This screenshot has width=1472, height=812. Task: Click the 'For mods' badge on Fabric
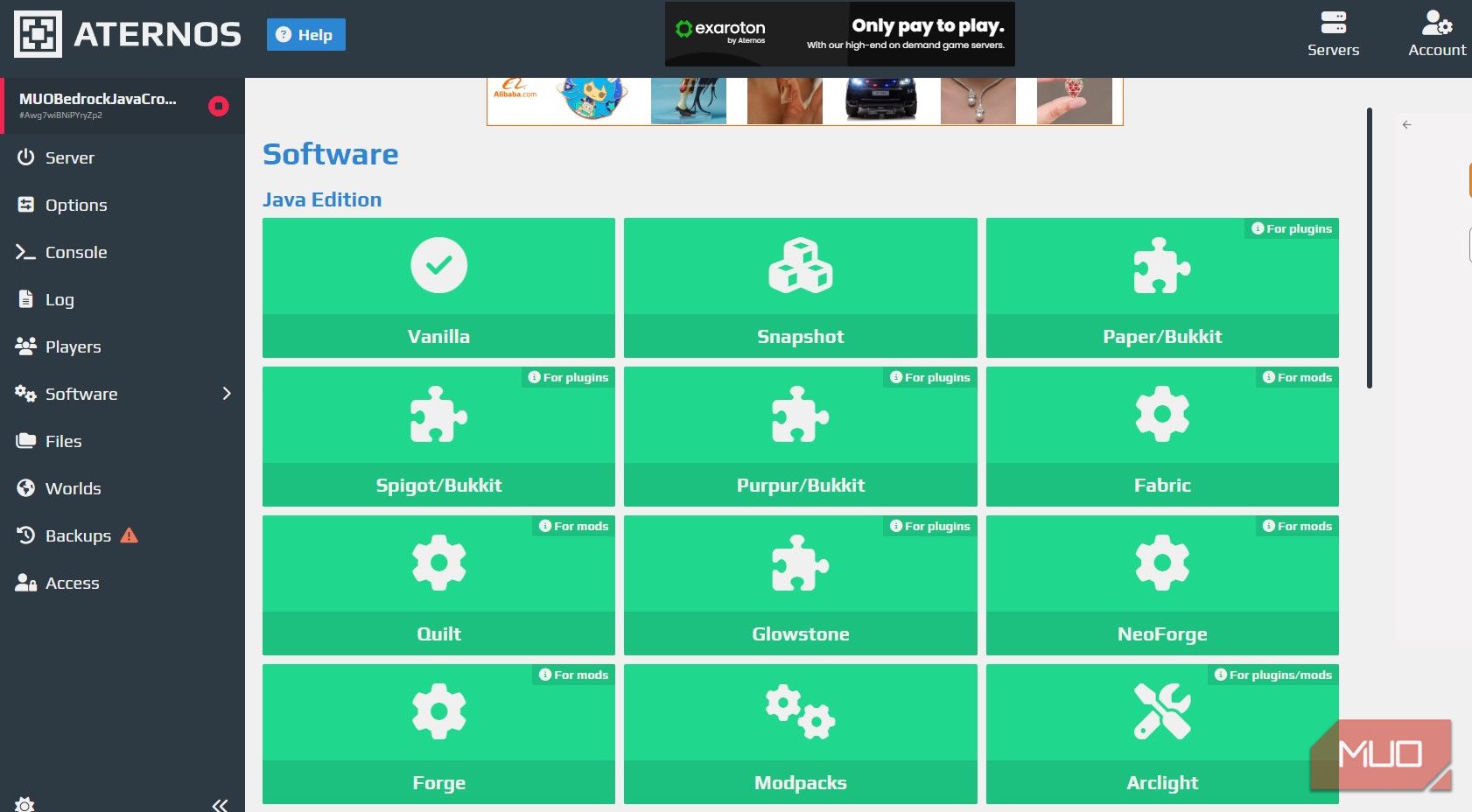pos(1295,378)
